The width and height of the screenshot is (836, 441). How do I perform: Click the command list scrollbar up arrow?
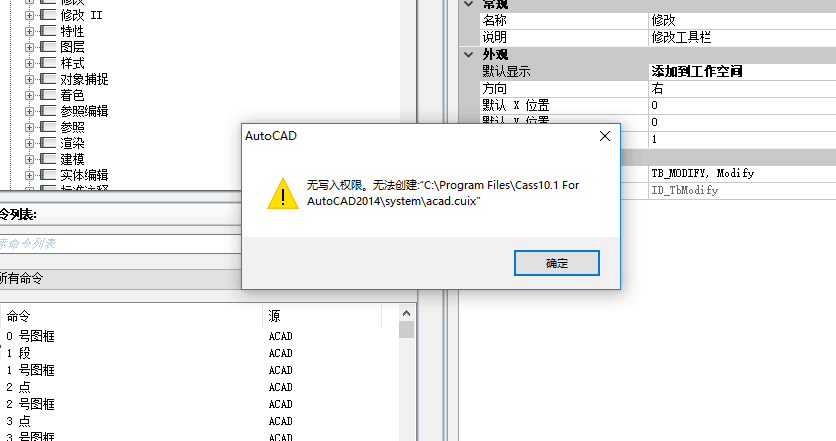tap(406, 313)
